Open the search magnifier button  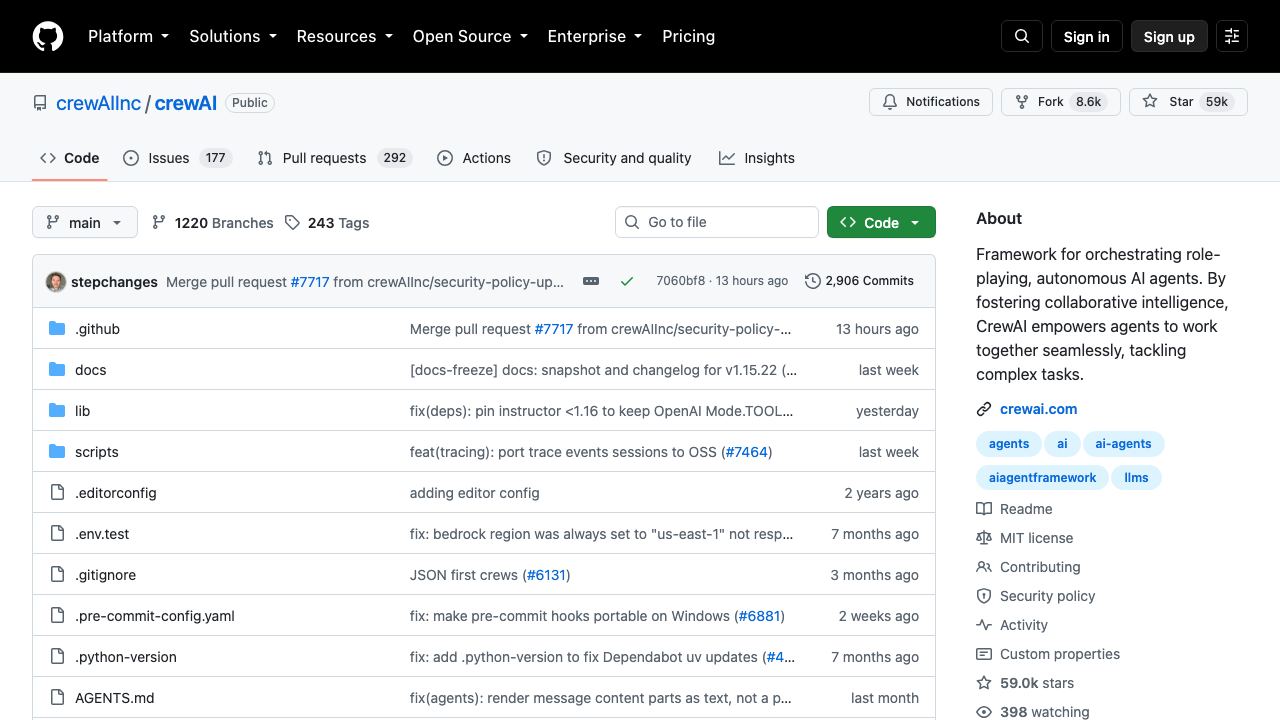pos(1022,36)
